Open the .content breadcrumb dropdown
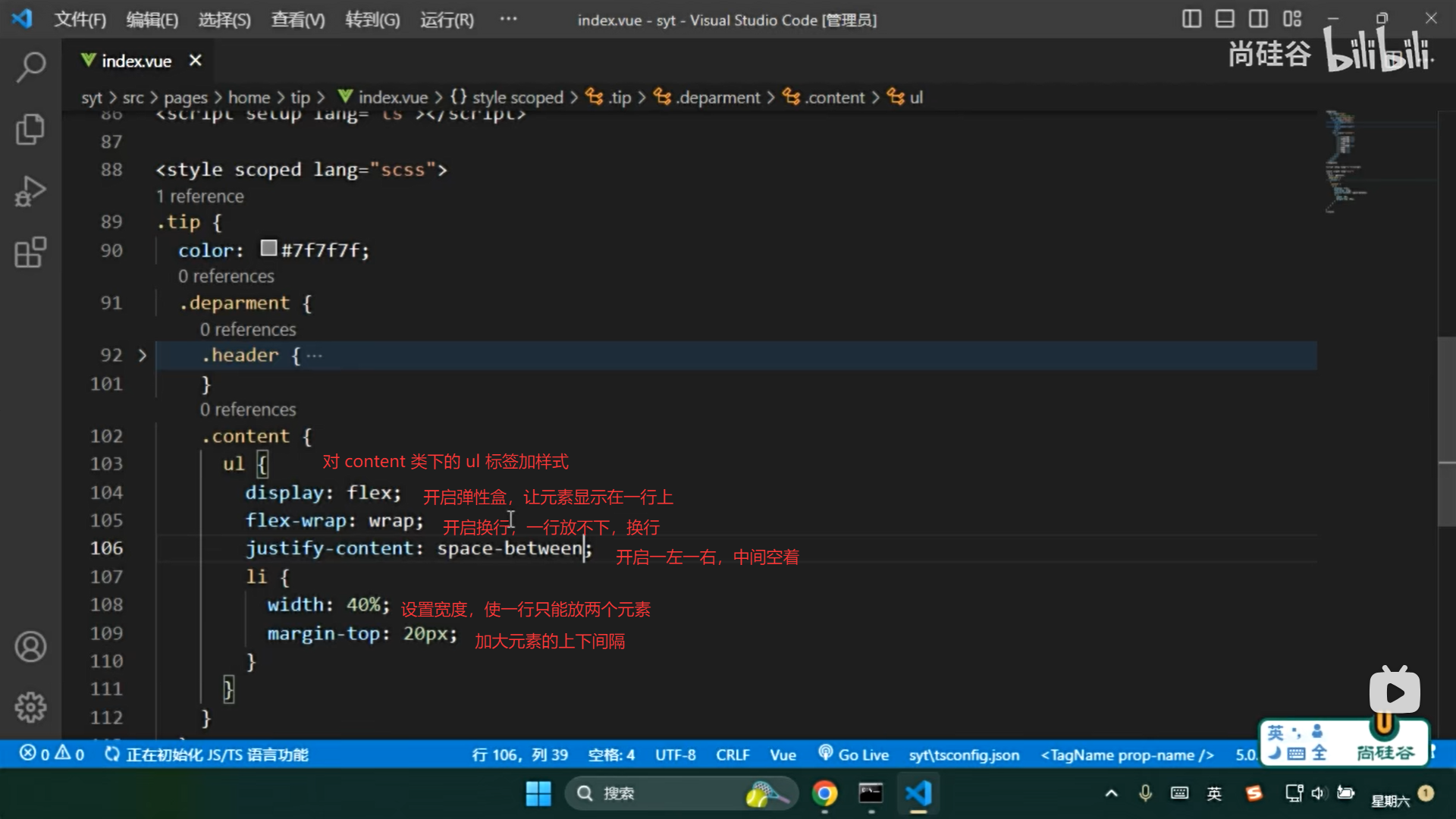This screenshot has height=819, width=1456. click(834, 97)
